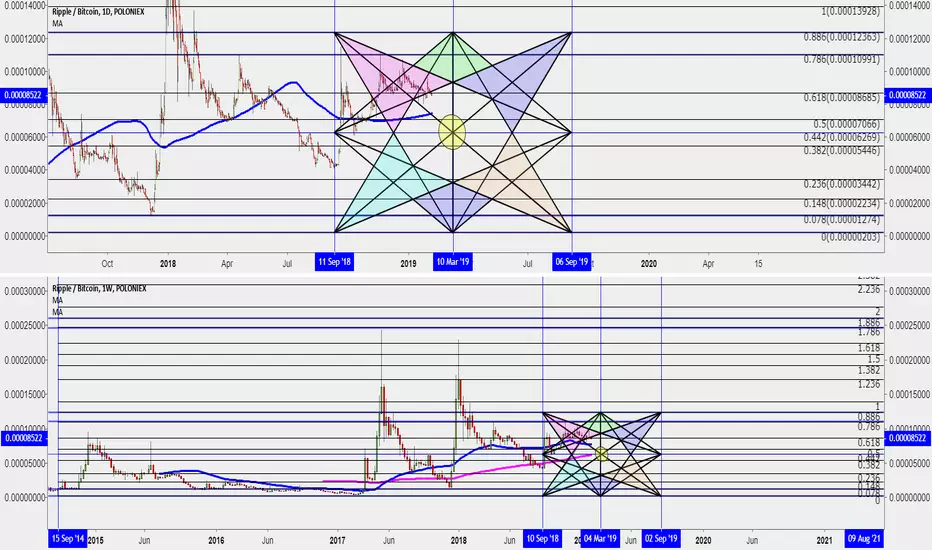Select the '09 Aug '21' date marker
Screen dimensions: 932x550
pos(864,539)
